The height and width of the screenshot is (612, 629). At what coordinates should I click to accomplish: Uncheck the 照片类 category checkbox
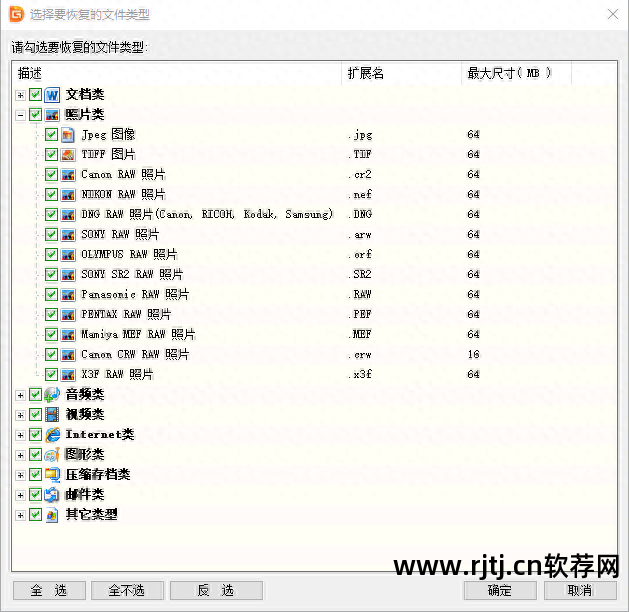35,115
